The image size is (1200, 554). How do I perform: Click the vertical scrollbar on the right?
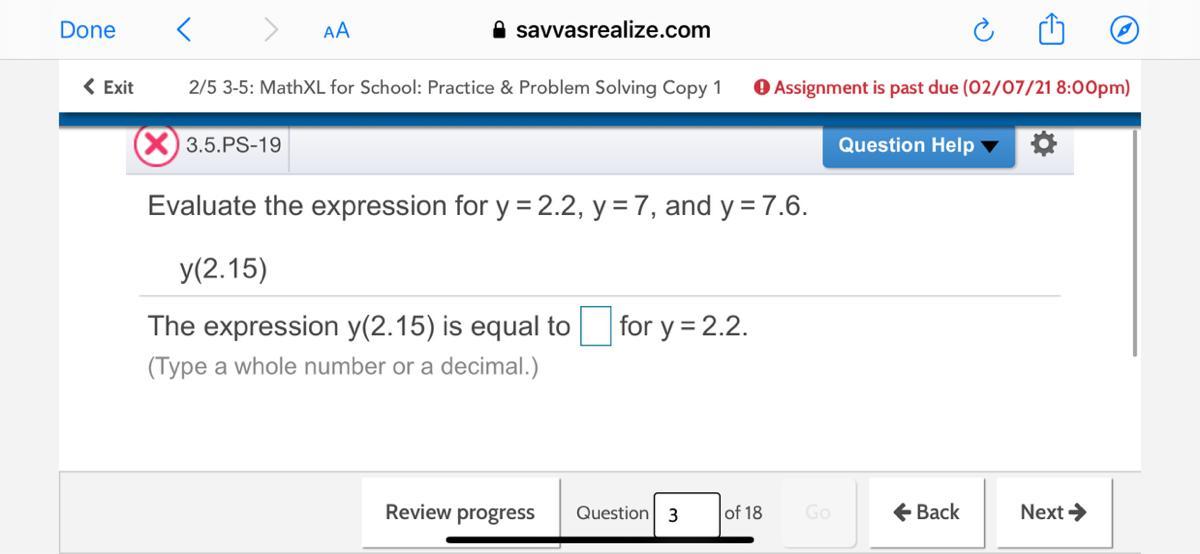pos(1134,240)
